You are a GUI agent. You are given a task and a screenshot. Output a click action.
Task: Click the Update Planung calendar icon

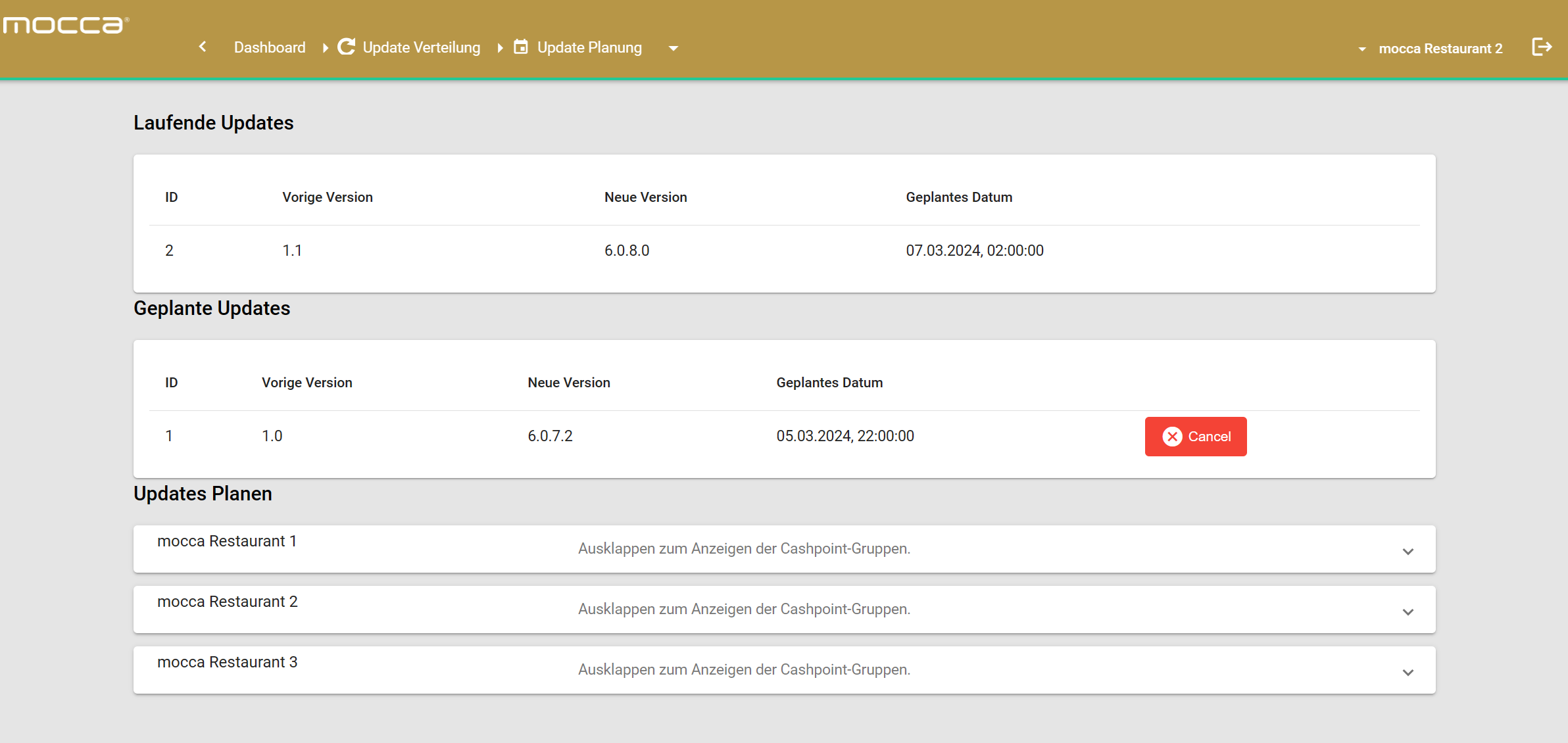521,47
